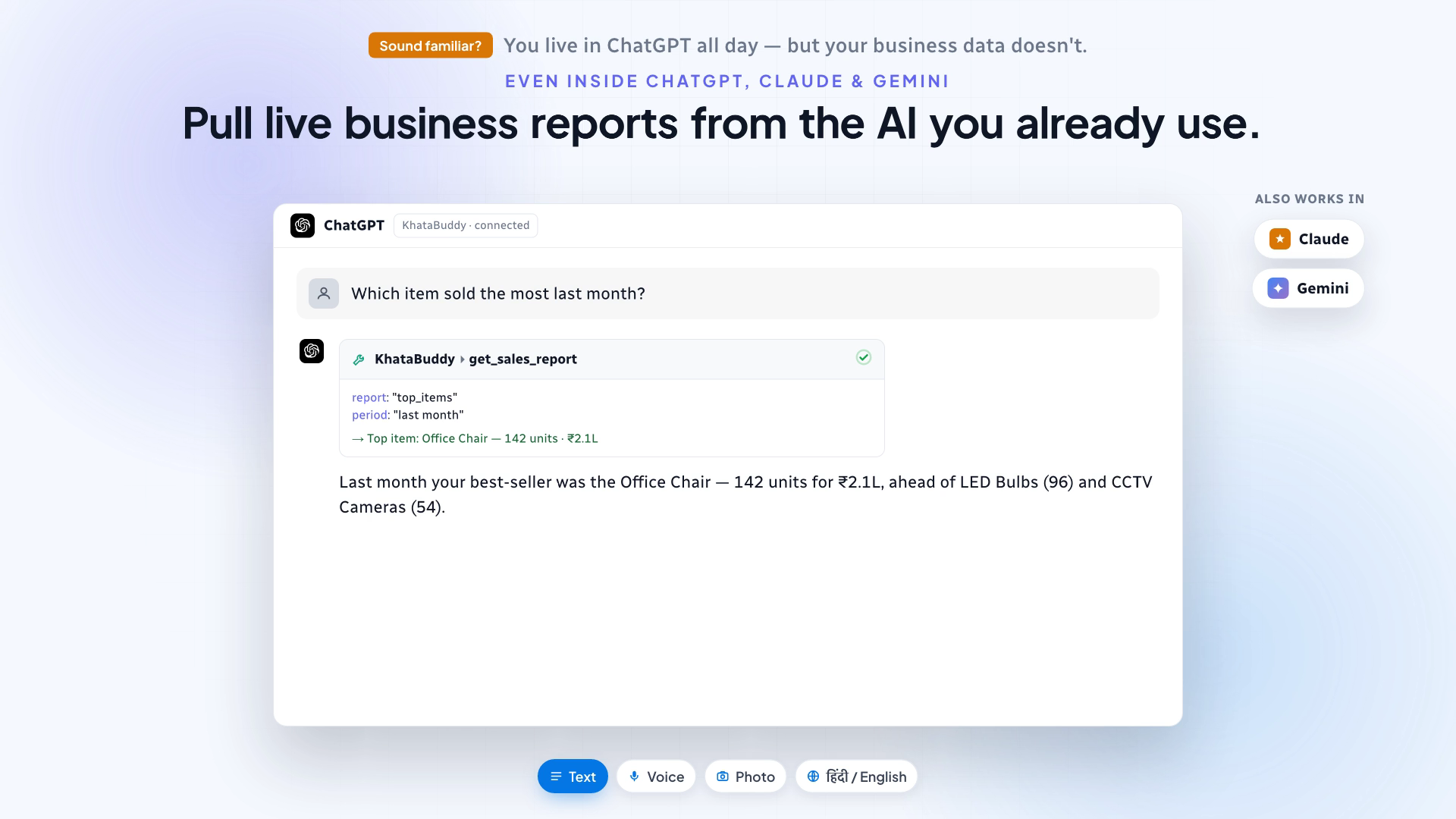
Task: Click the KhataBuddy label in tool call
Action: coord(415,359)
